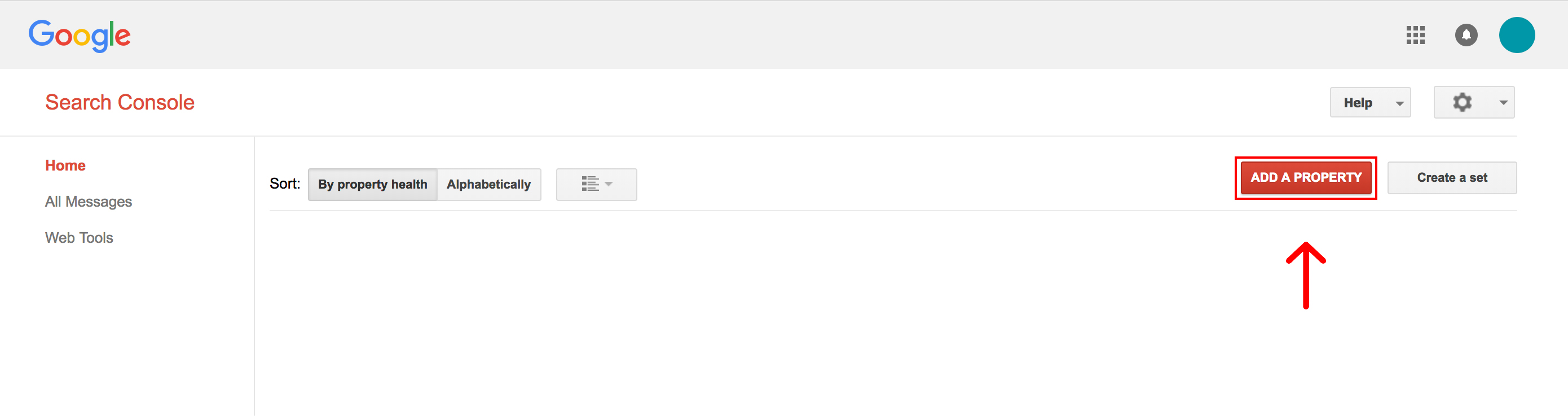Open Web Tools in the sidebar
Viewport: 1568px width, 419px height.
click(79, 238)
